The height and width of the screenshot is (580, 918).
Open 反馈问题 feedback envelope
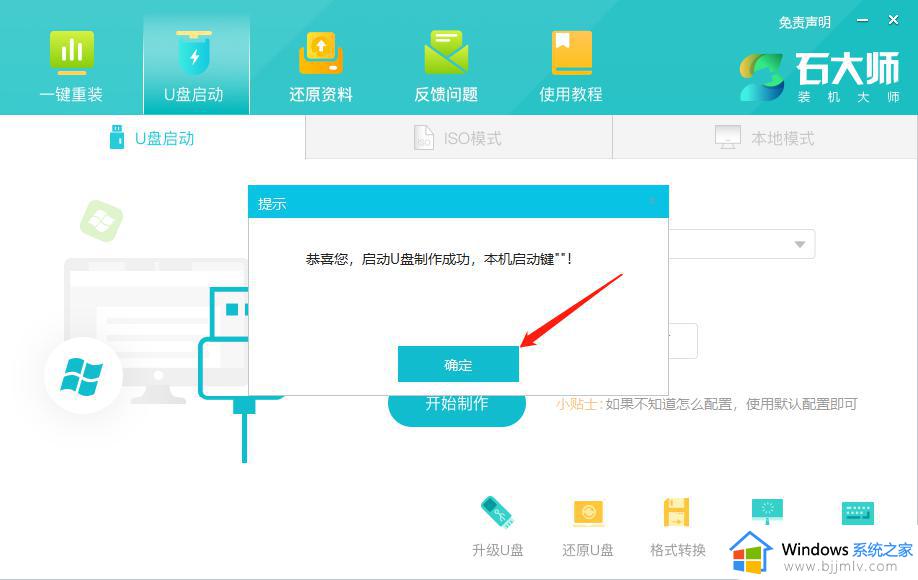[x=446, y=67]
